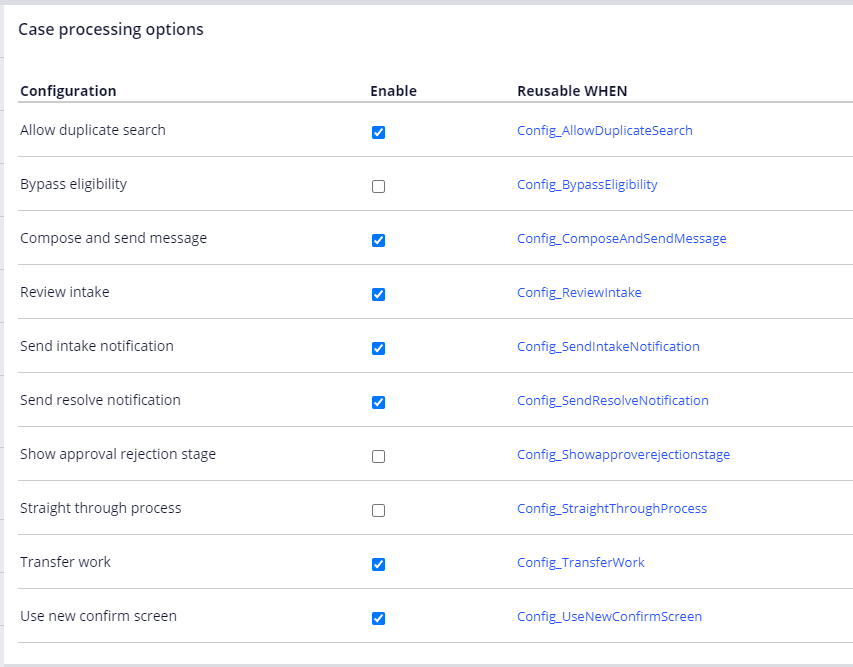Select Compose and send message label
The width and height of the screenshot is (853, 667).
113,238
